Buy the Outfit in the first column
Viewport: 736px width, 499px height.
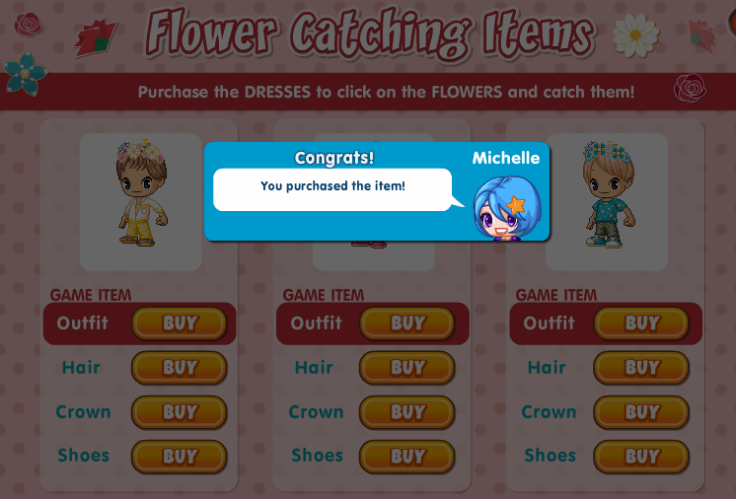[x=179, y=323]
